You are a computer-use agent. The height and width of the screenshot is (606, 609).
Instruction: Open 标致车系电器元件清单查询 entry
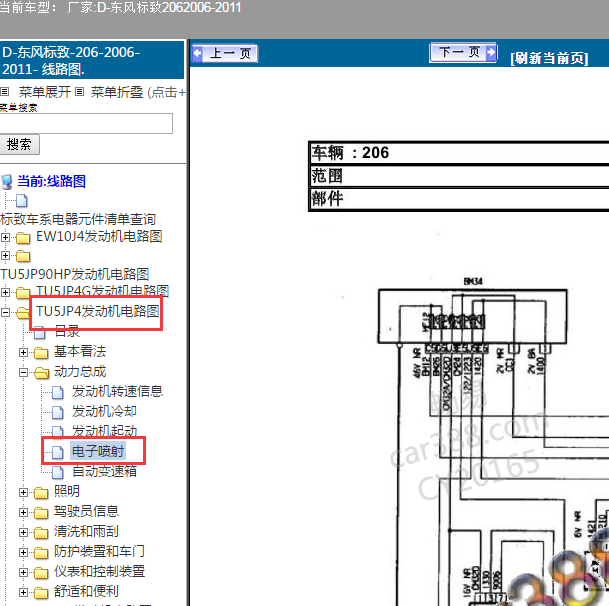pyautogui.click(x=78, y=219)
